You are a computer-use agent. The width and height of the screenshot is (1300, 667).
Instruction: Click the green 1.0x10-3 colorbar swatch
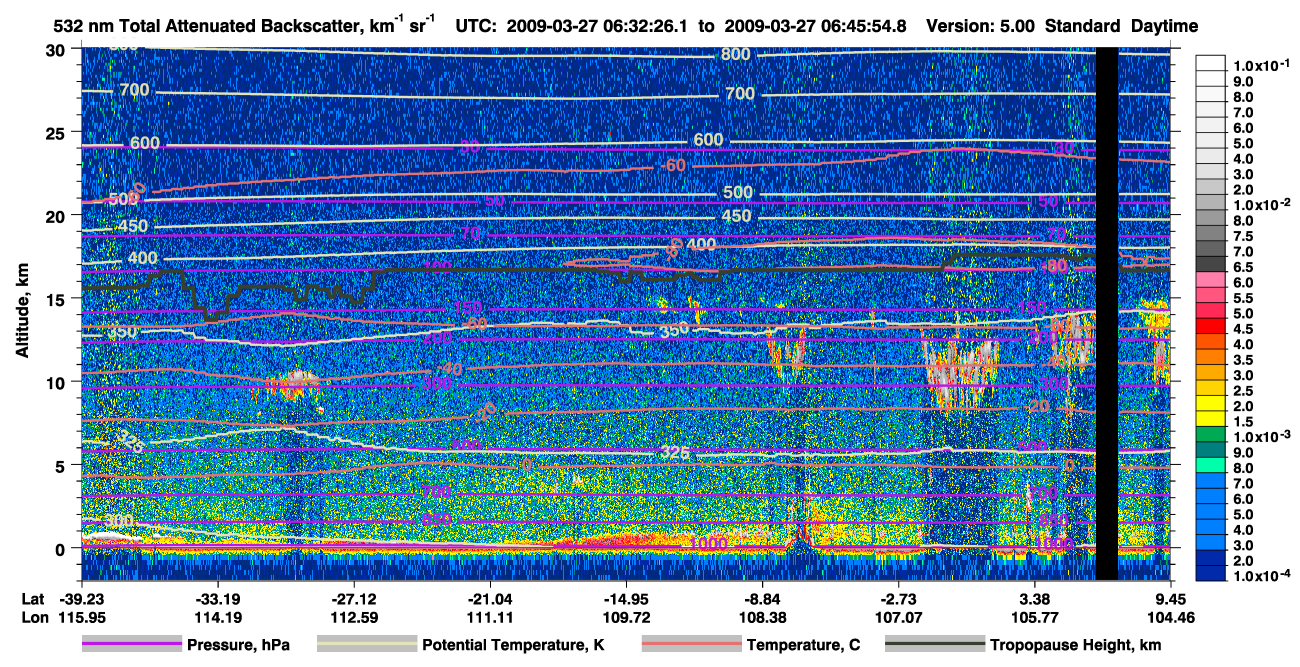coord(1210,436)
